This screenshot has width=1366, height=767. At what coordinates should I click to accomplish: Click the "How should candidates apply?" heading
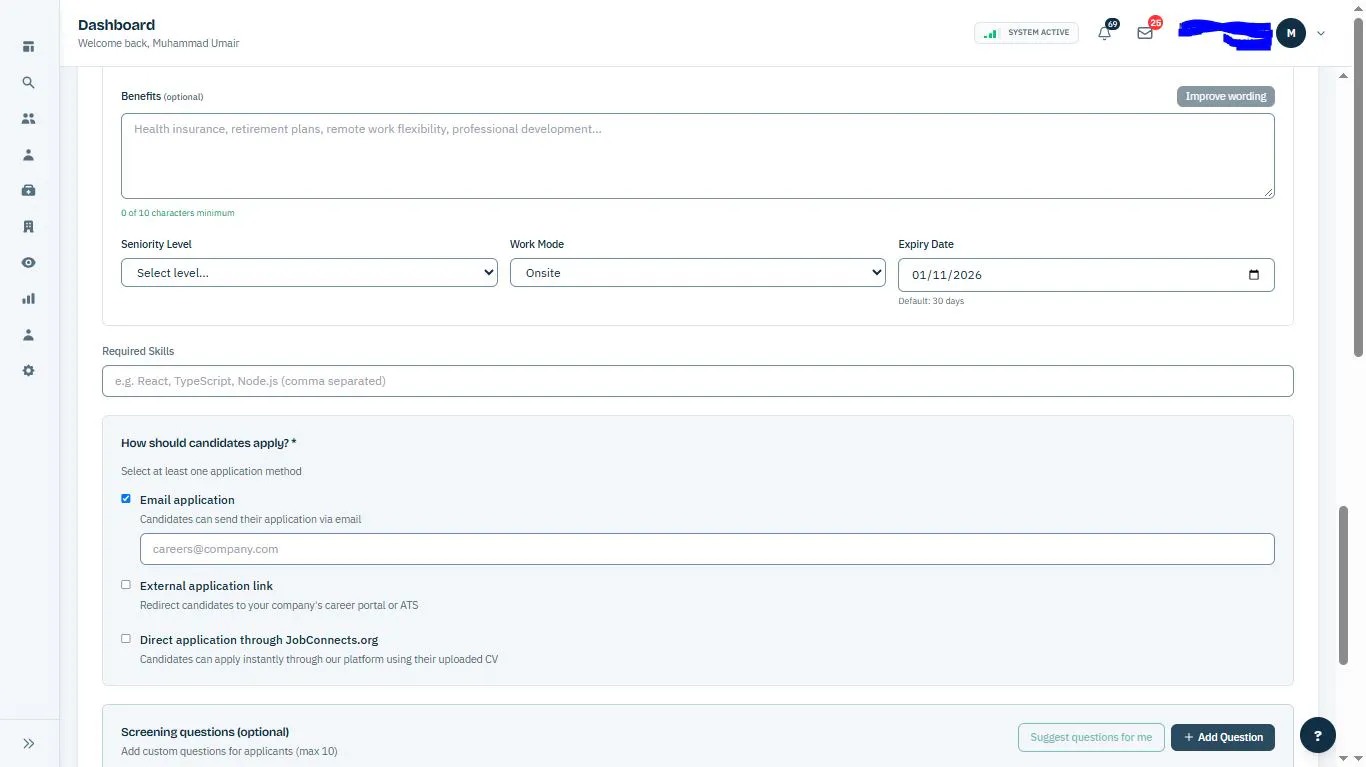point(209,443)
